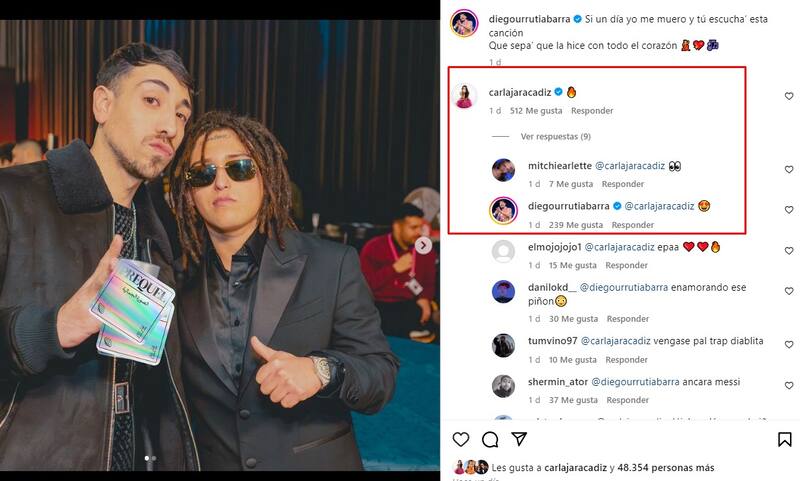The image size is (800, 481).
Task: Like sherm‌in_ator's comment heart
Action: click(789, 387)
